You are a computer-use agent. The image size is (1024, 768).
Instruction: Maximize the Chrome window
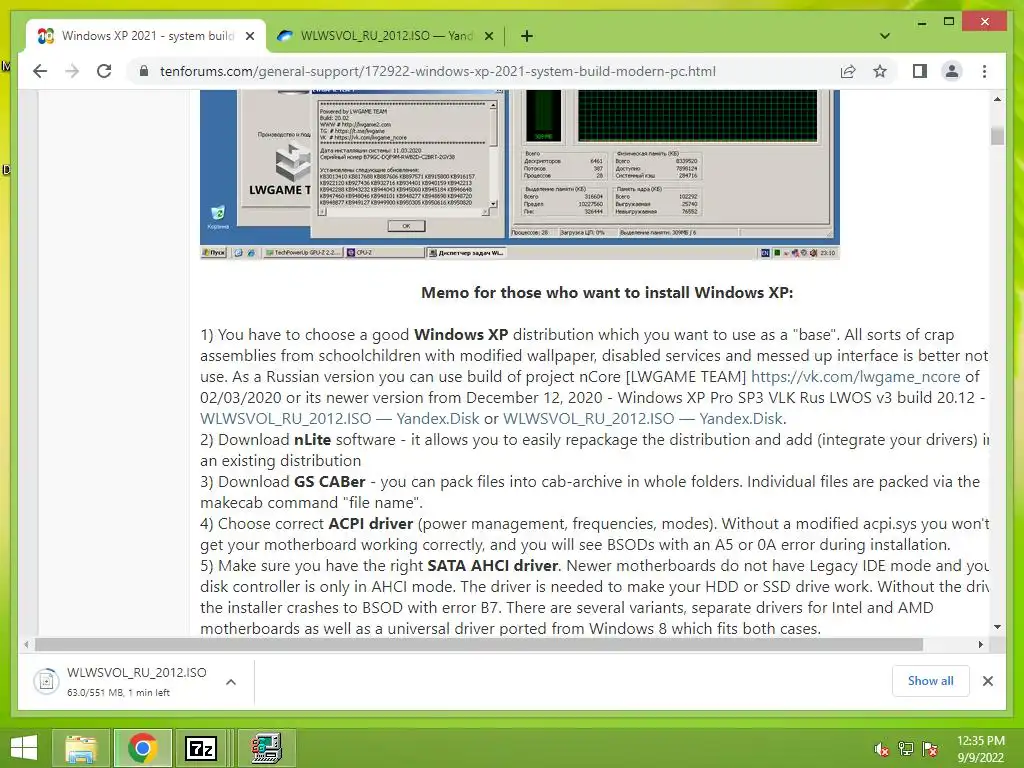(x=949, y=22)
